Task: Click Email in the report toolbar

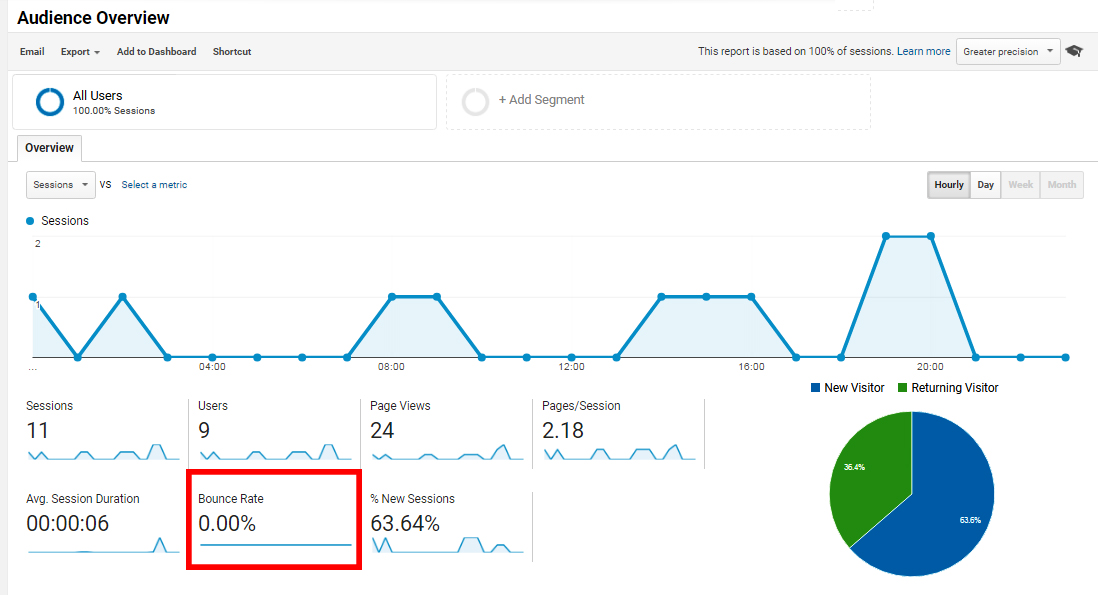Action: [32, 52]
